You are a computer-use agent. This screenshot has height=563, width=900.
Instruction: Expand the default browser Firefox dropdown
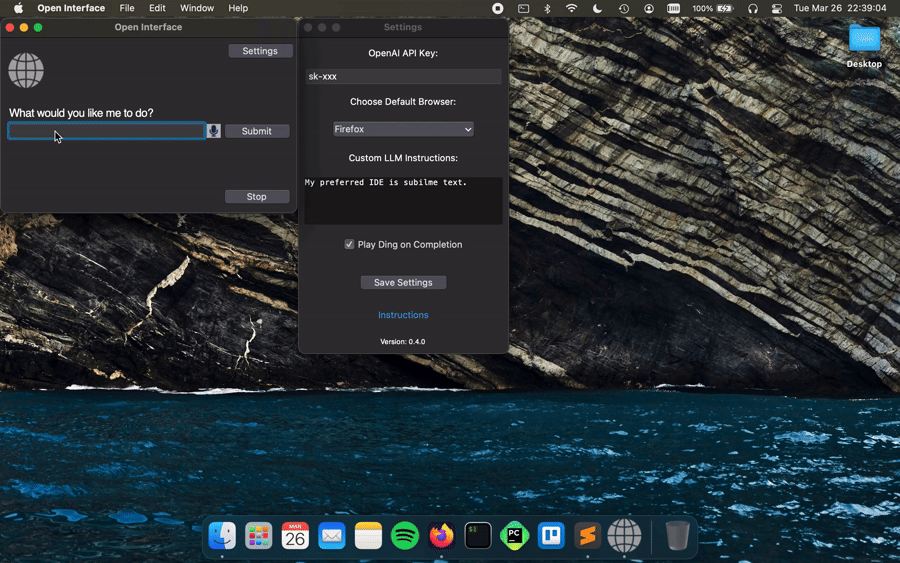pyautogui.click(x=403, y=129)
